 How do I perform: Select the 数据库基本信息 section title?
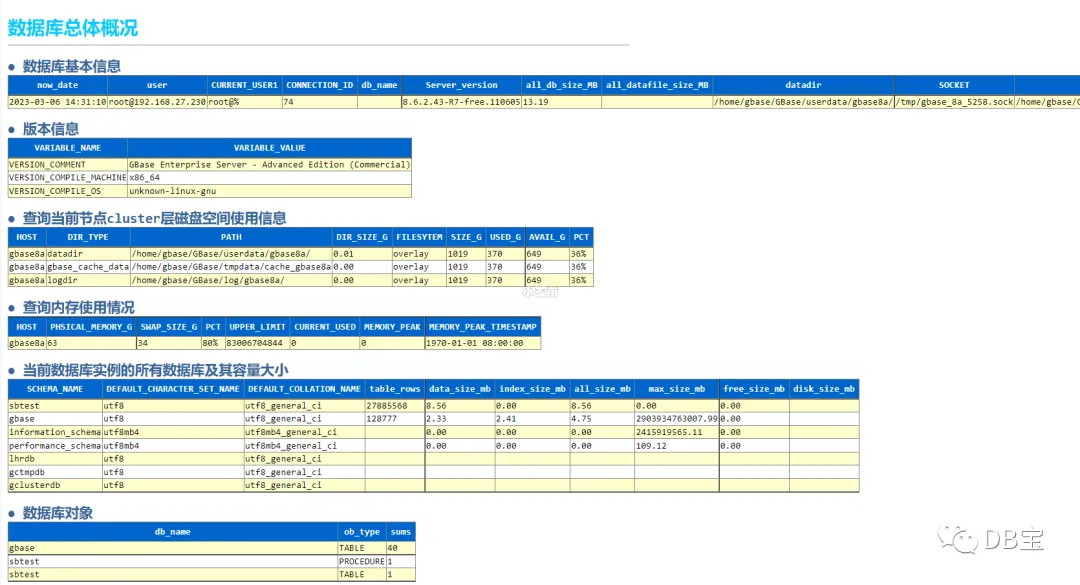point(72,66)
